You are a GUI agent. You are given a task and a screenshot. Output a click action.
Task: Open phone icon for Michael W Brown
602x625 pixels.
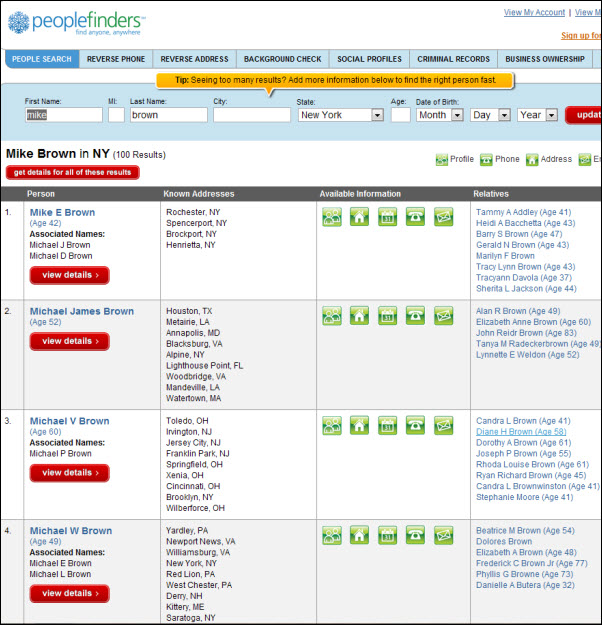click(415, 535)
